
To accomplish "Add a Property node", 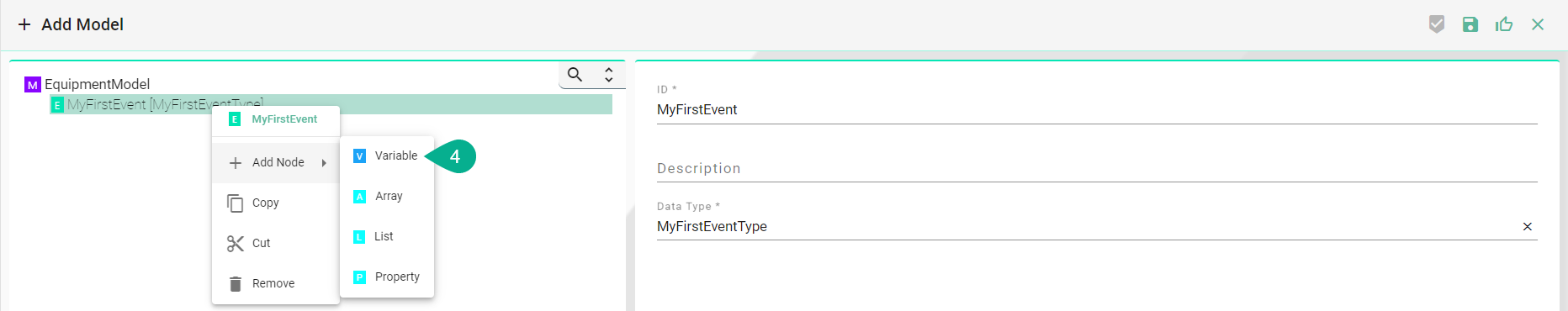I will (x=387, y=277).
